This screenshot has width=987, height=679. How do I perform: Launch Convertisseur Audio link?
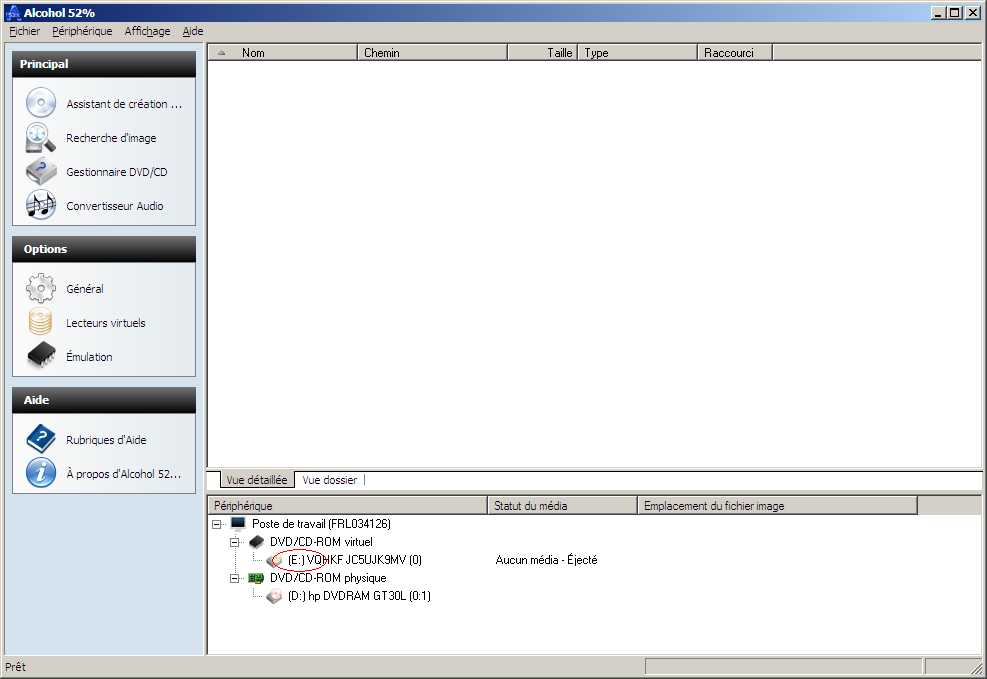[115, 206]
